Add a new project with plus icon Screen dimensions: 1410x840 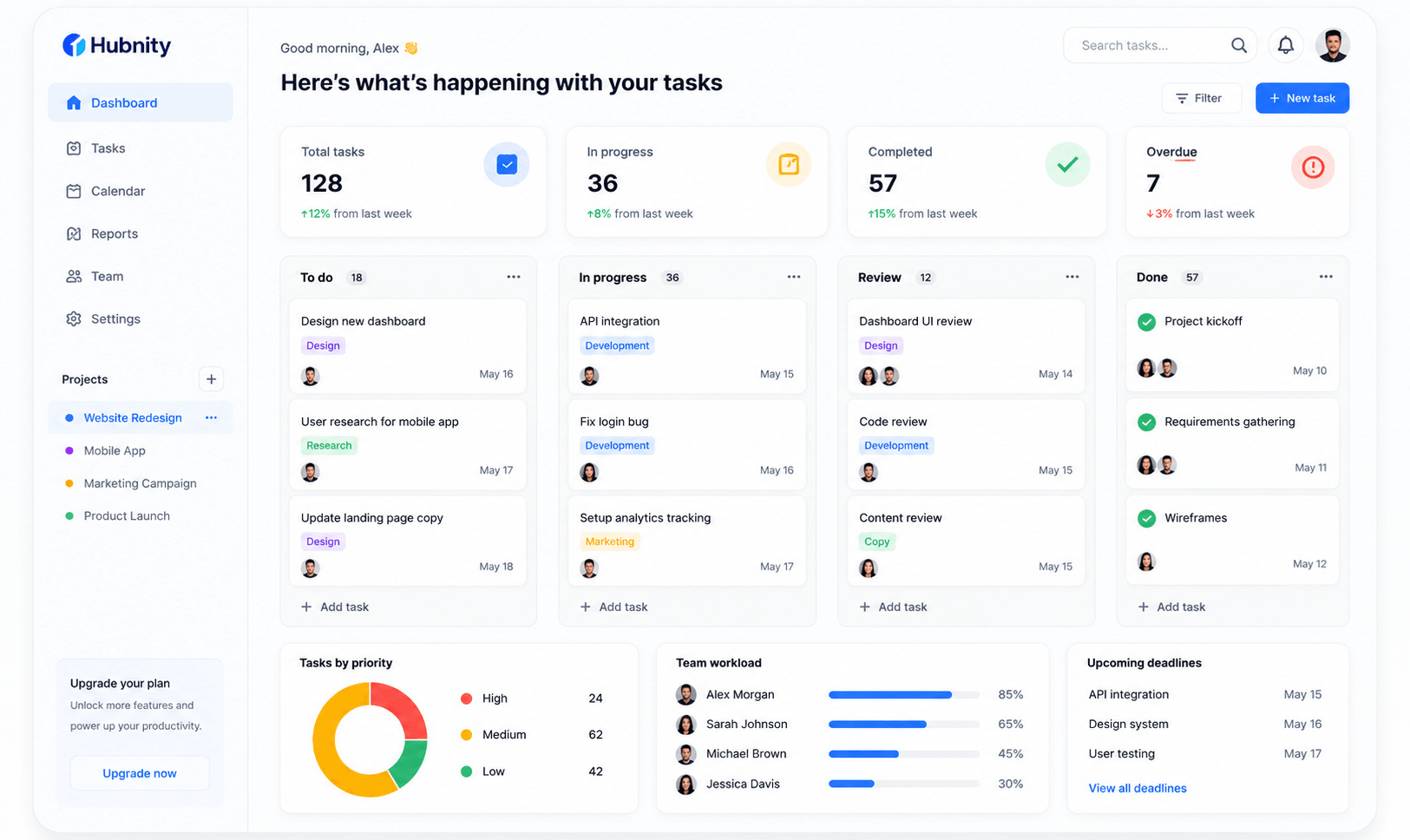(x=211, y=379)
